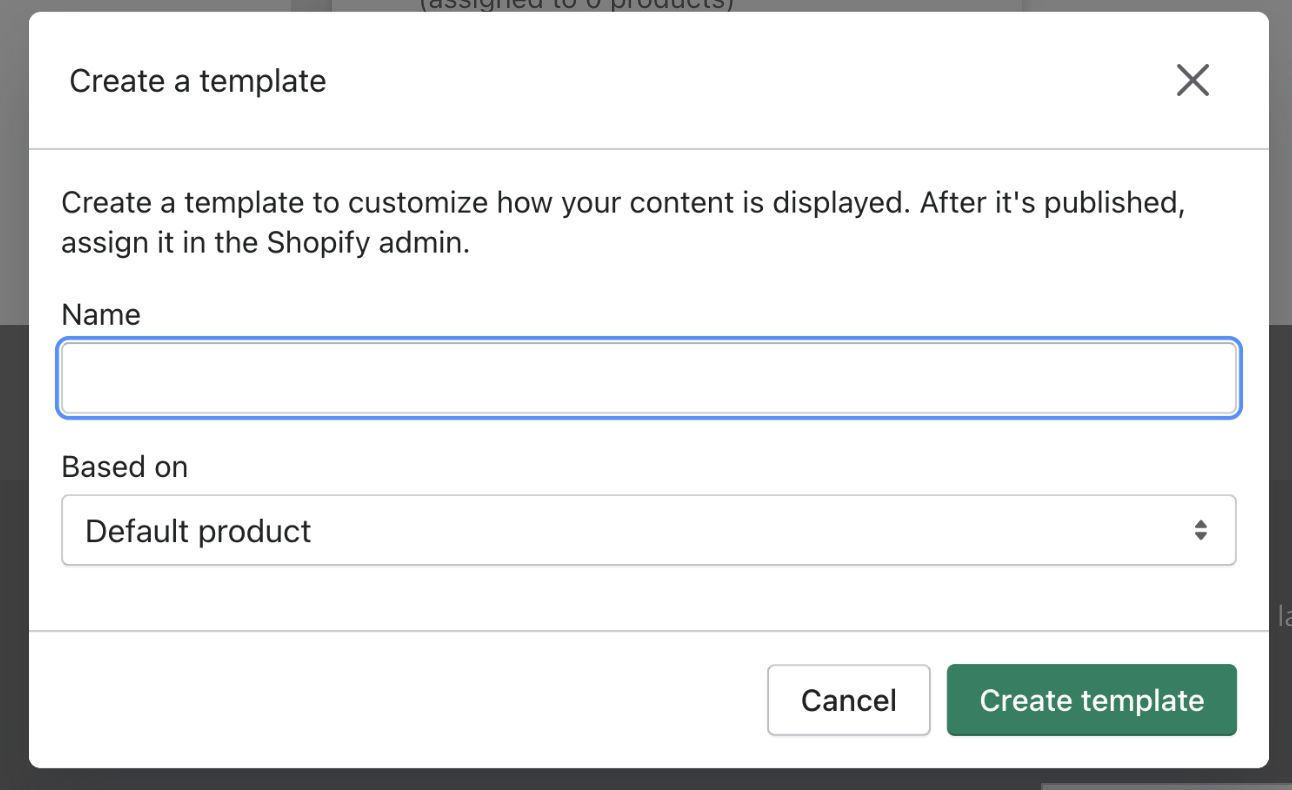Image resolution: width=1292 pixels, height=790 pixels.
Task: Click the 'Create a template' dialog title
Action: (x=198, y=81)
